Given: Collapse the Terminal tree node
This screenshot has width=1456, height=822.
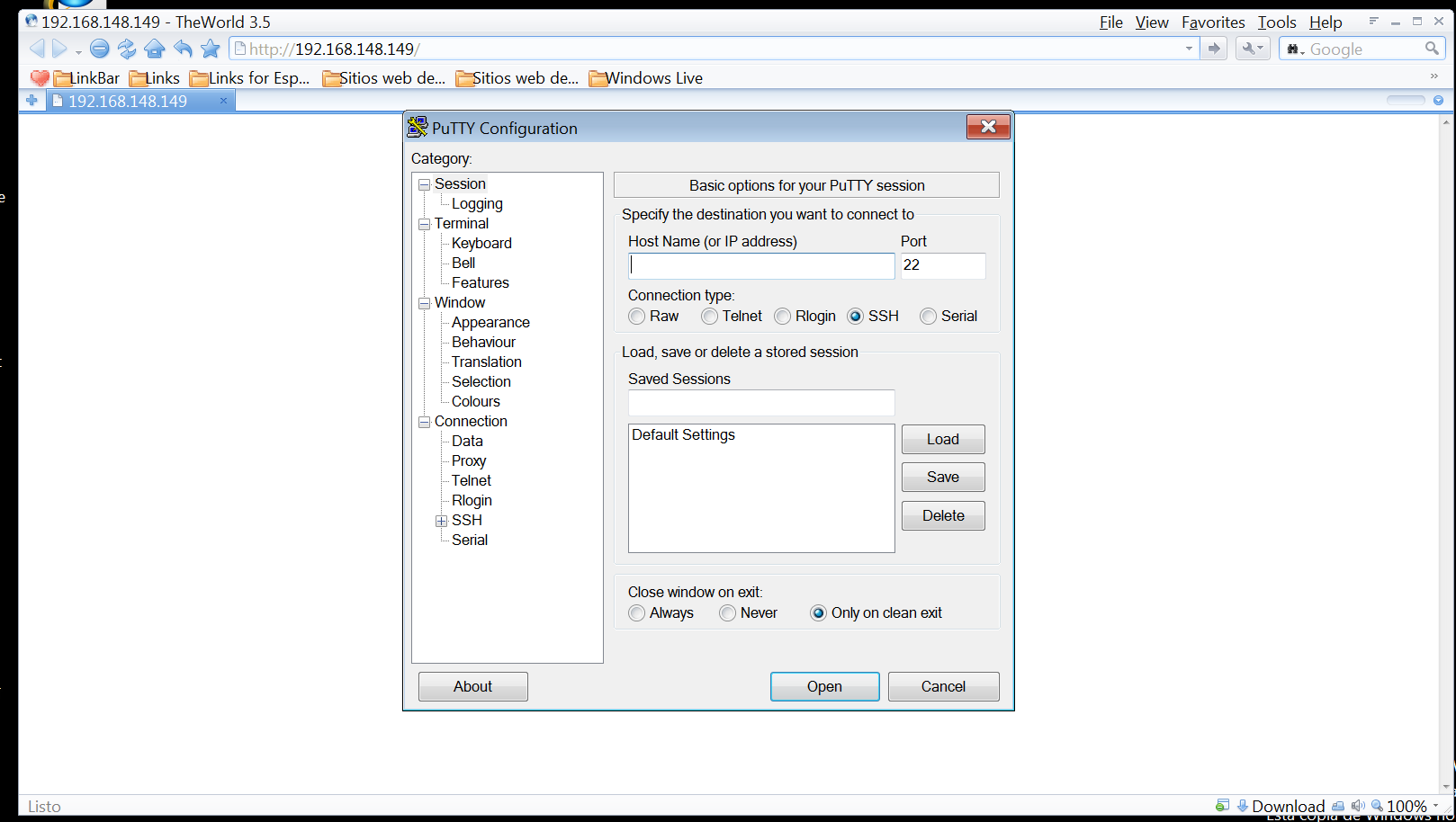Looking at the screenshot, I should tap(424, 224).
